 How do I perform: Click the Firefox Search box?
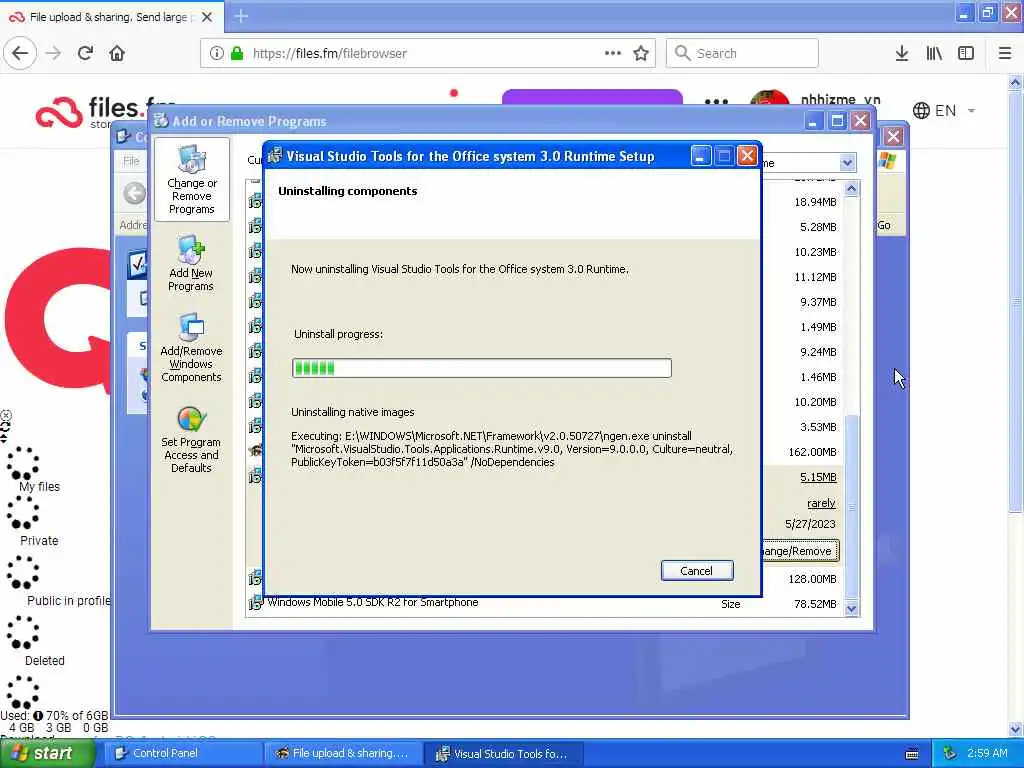(742, 53)
